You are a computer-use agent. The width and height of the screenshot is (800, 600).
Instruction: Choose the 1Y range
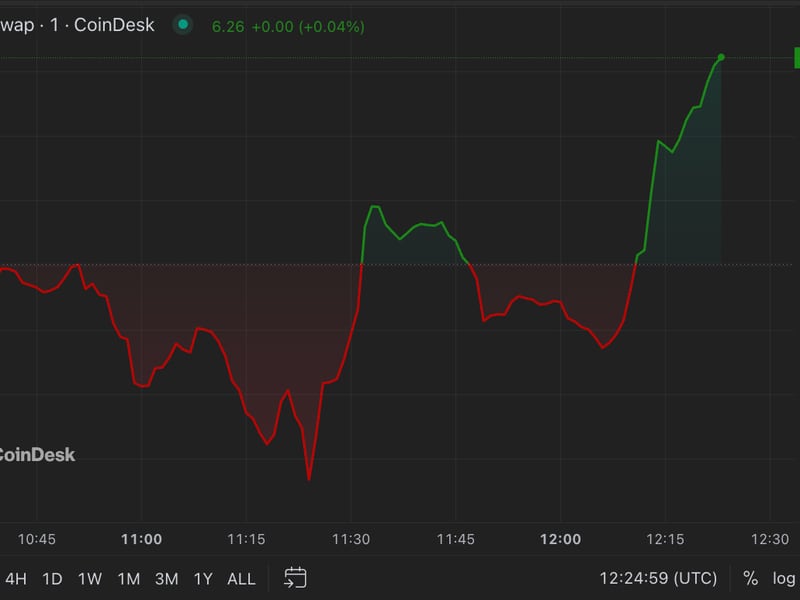203,578
